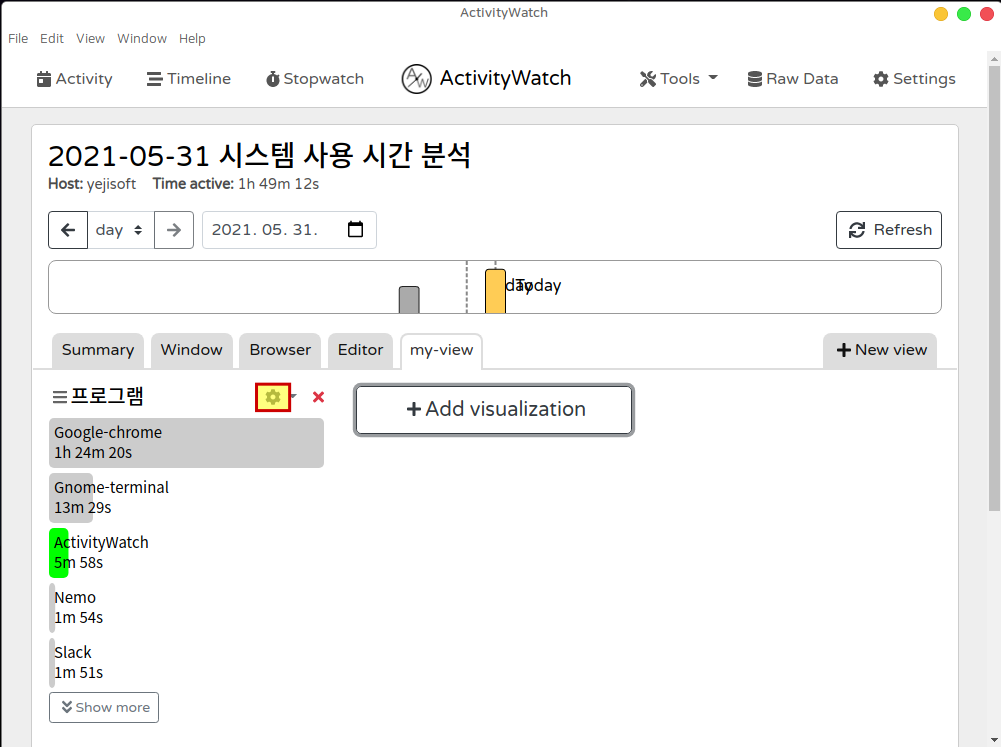Viewport: 1001px width, 747px height.
Task: Open the Help menu
Action: [x=192, y=39]
